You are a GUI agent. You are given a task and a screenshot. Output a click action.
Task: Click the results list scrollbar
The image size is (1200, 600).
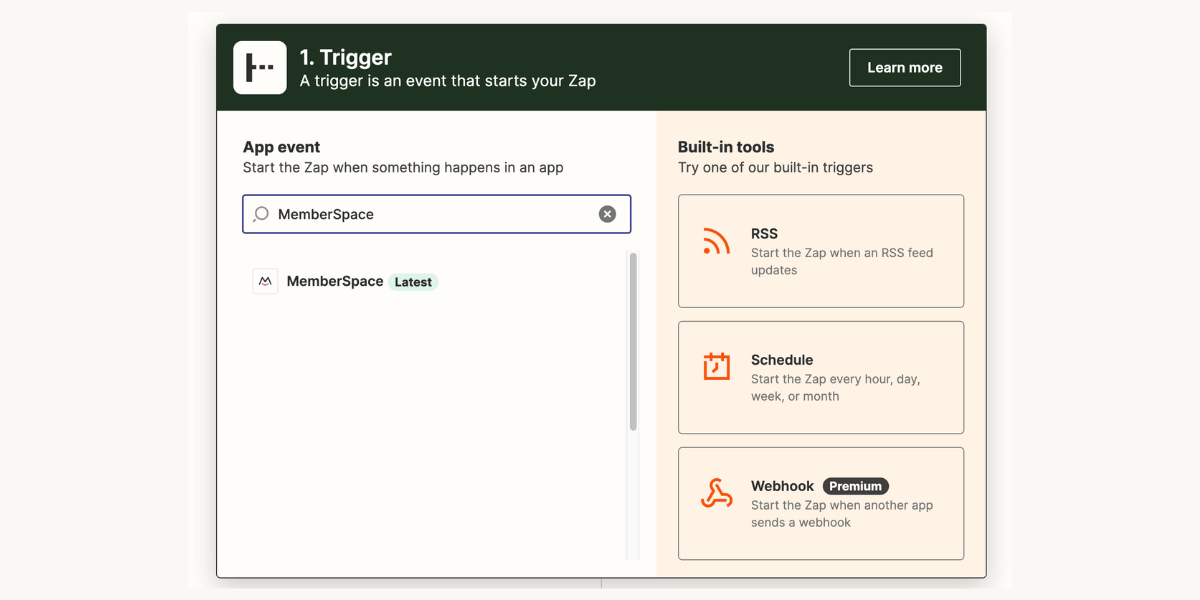click(633, 342)
